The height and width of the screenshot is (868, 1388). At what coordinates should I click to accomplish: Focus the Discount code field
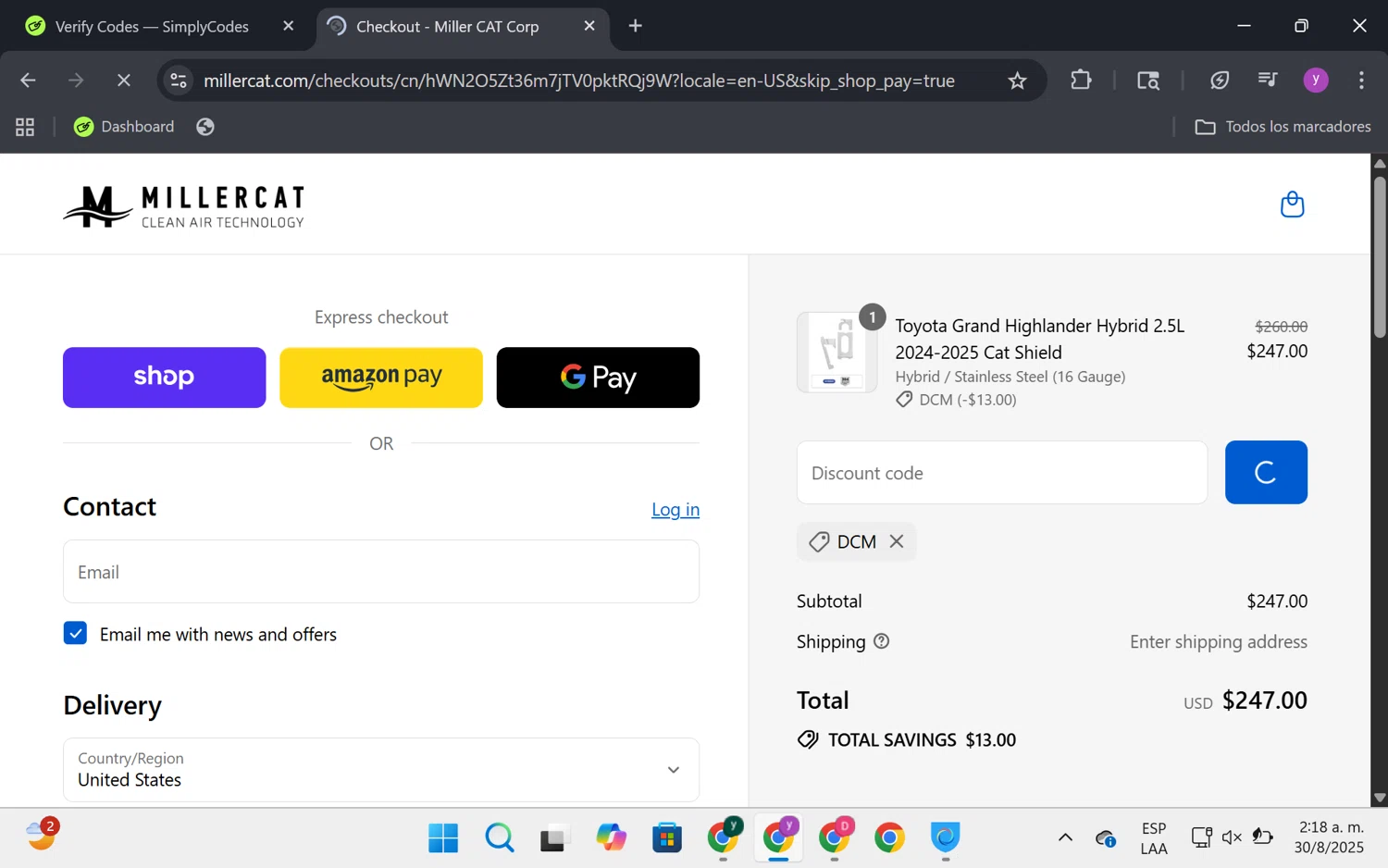click(x=1002, y=473)
